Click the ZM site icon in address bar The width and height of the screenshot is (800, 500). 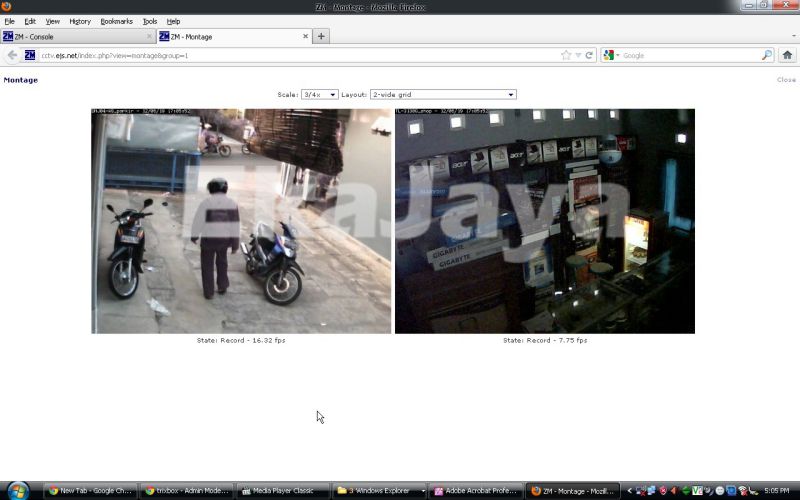30,55
